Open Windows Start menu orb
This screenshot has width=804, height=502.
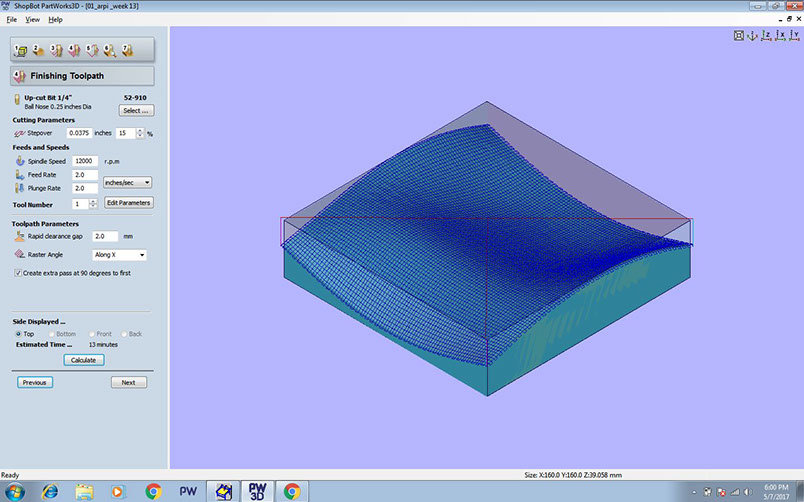tap(14, 491)
